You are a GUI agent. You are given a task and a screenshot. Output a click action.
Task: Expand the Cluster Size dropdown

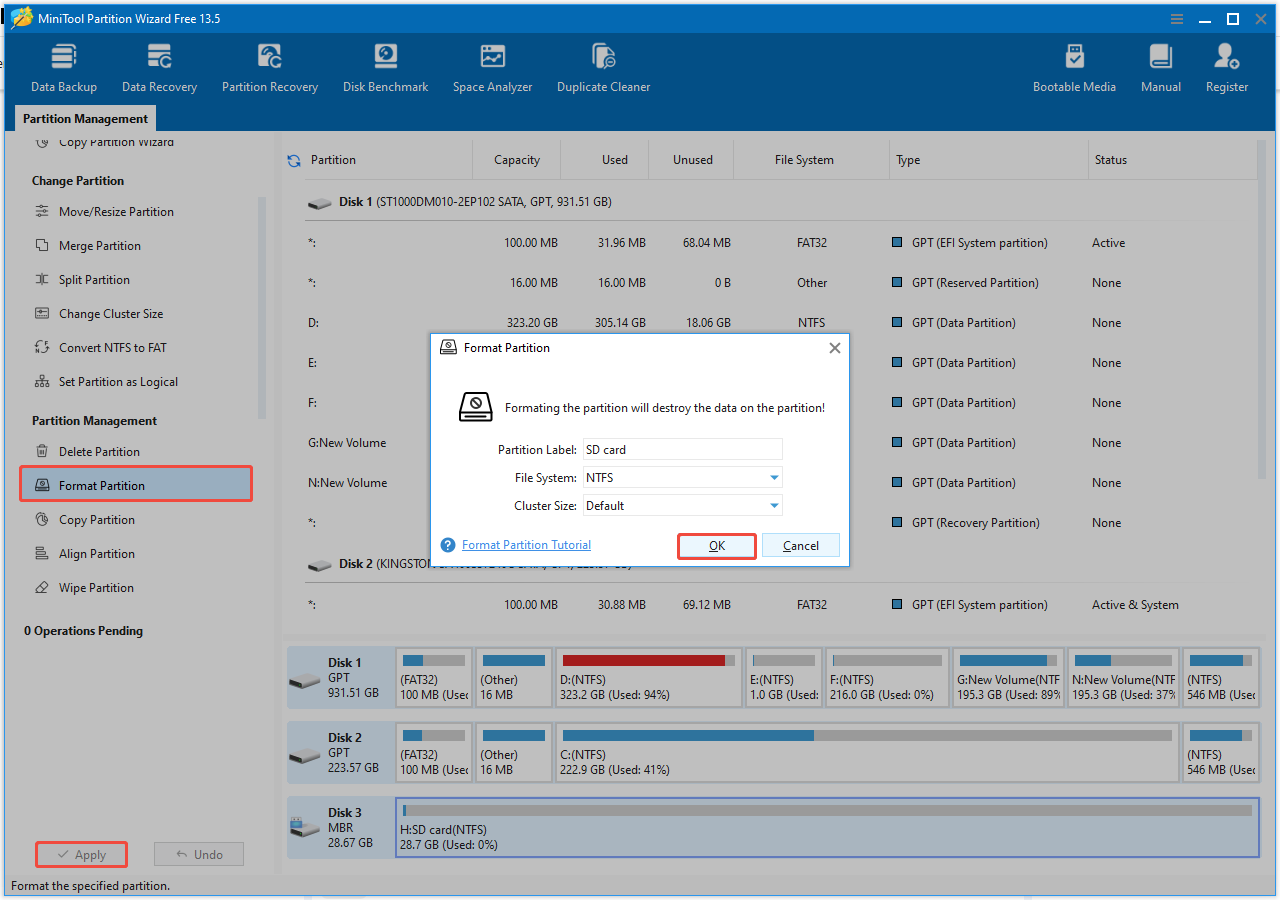pos(773,505)
